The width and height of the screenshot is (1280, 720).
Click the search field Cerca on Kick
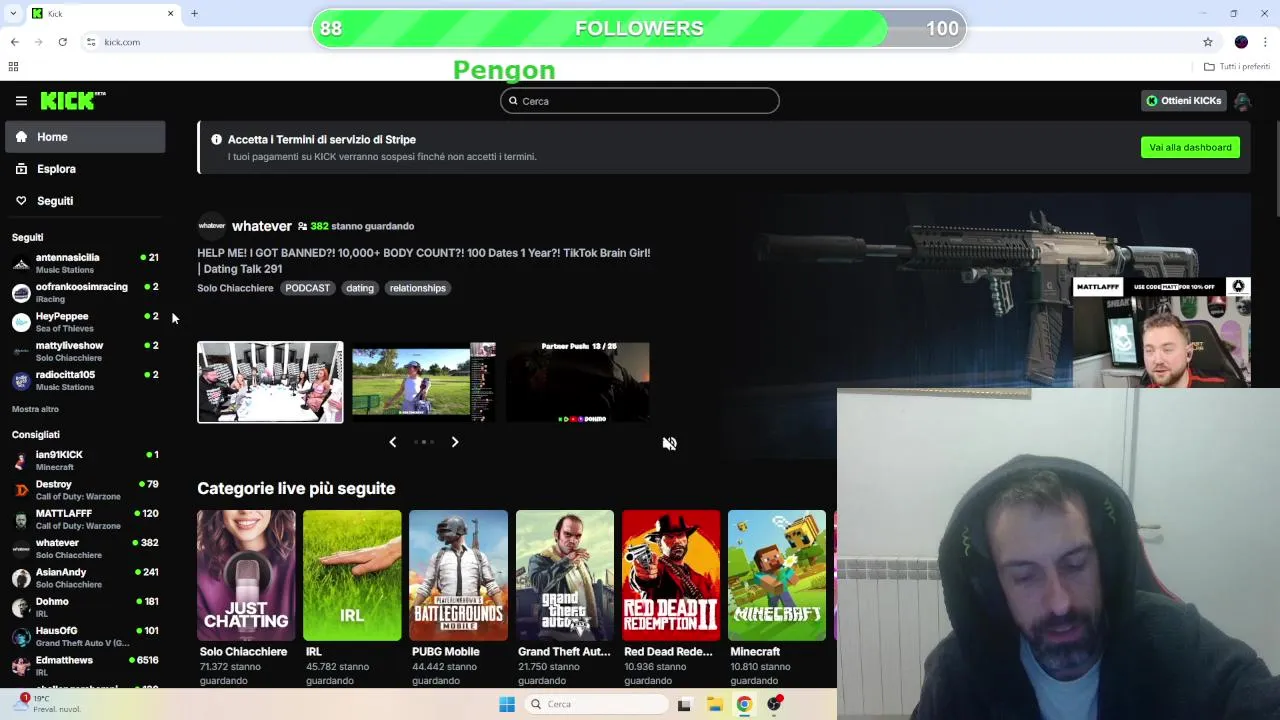coord(640,101)
